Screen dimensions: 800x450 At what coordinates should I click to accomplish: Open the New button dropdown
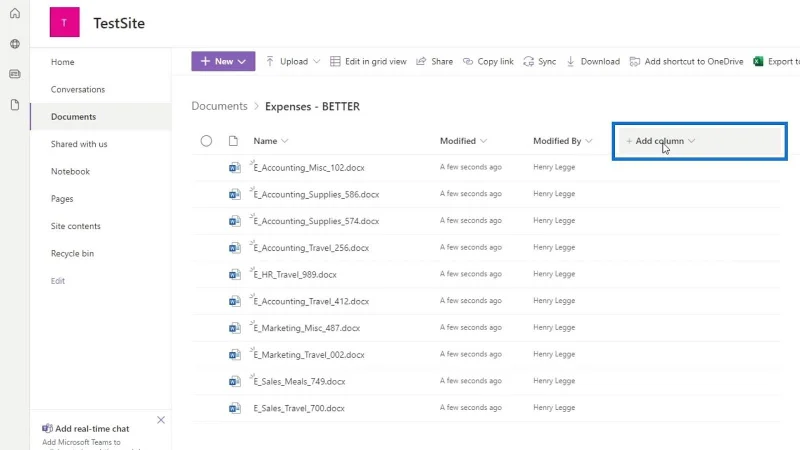[x=223, y=61]
